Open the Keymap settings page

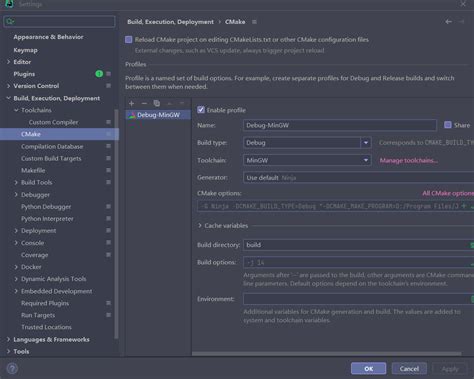(25, 50)
